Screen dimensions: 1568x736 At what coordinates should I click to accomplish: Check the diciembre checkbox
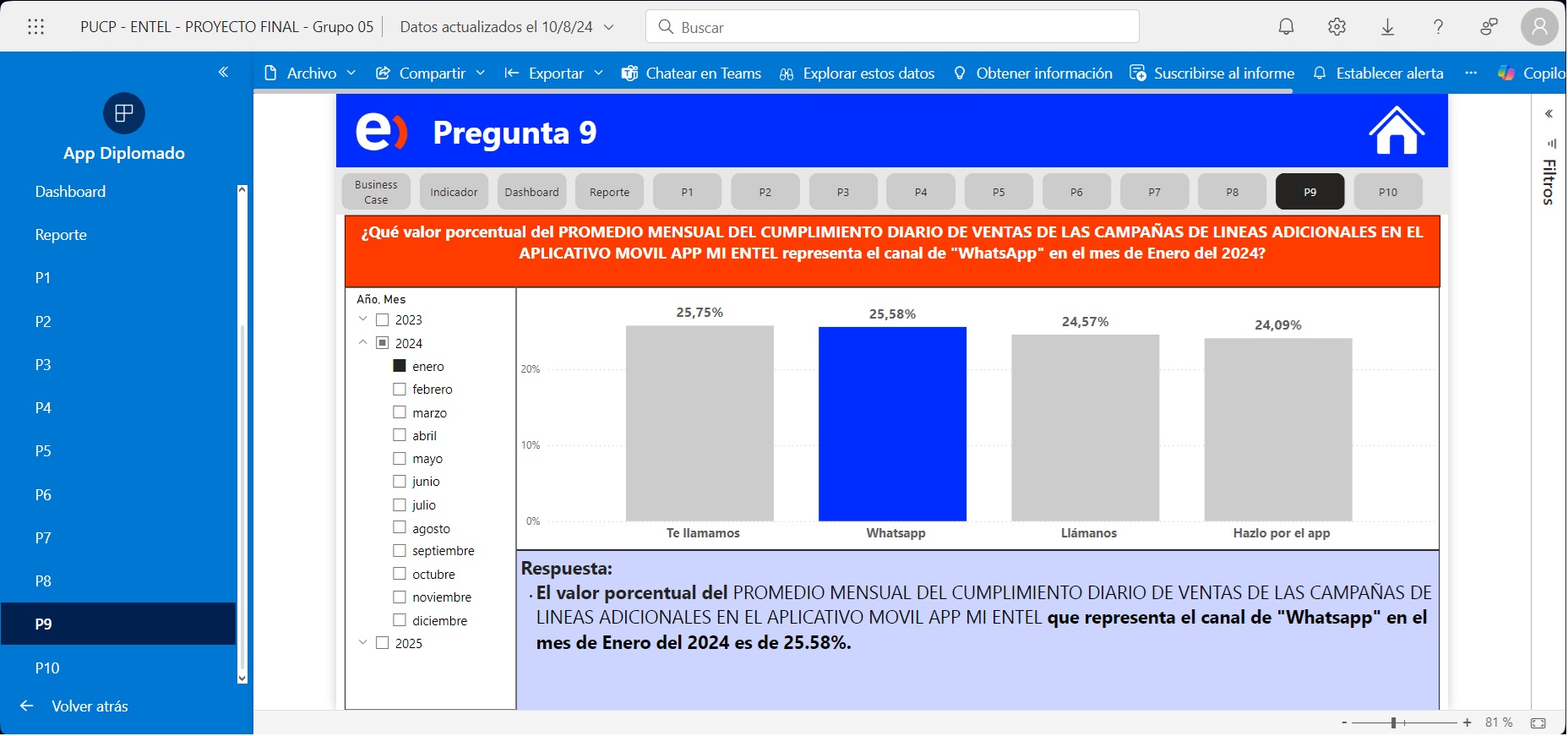(x=400, y=621)
